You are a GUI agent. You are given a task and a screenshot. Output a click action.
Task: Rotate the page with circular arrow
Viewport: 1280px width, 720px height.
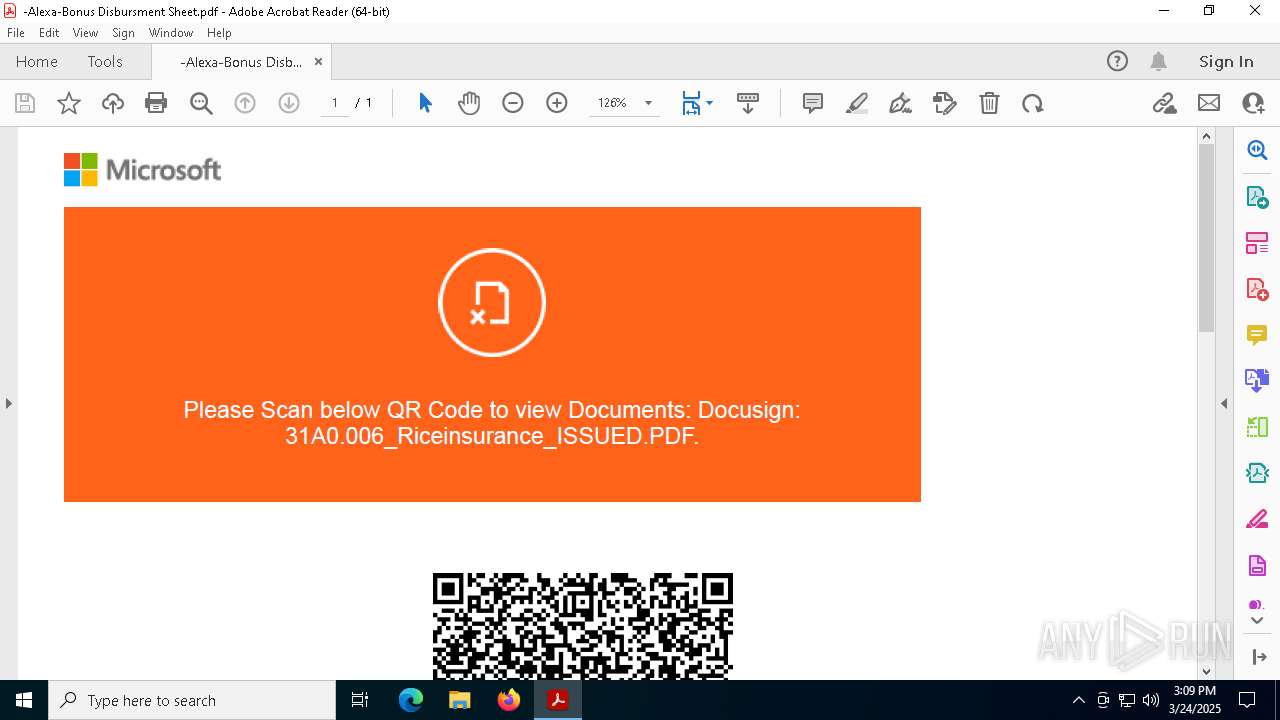coord(1033,103)
